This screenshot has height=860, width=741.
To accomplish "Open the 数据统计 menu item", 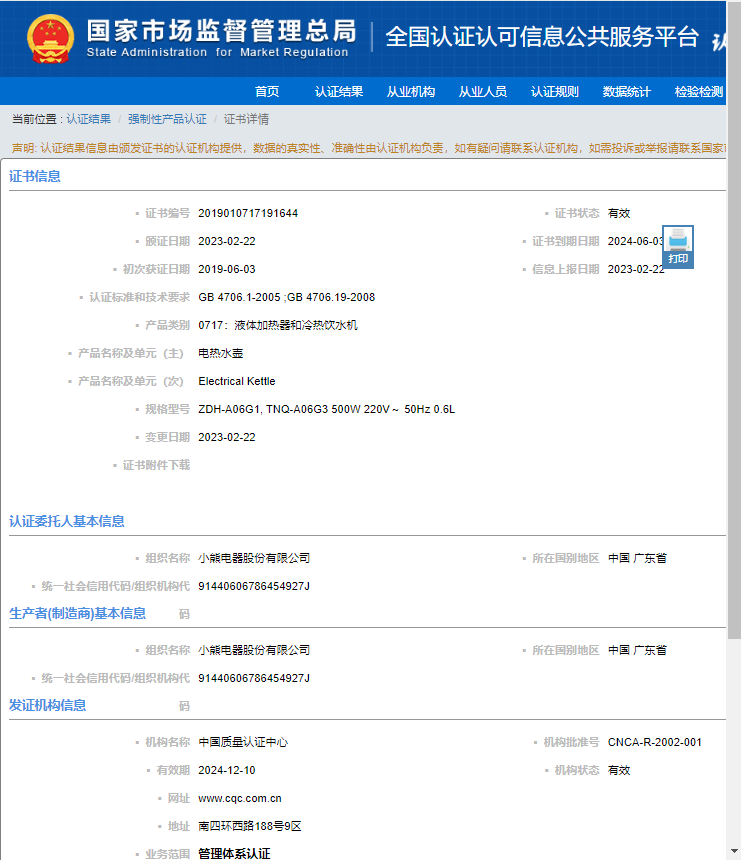I will (x=626, y=92).
